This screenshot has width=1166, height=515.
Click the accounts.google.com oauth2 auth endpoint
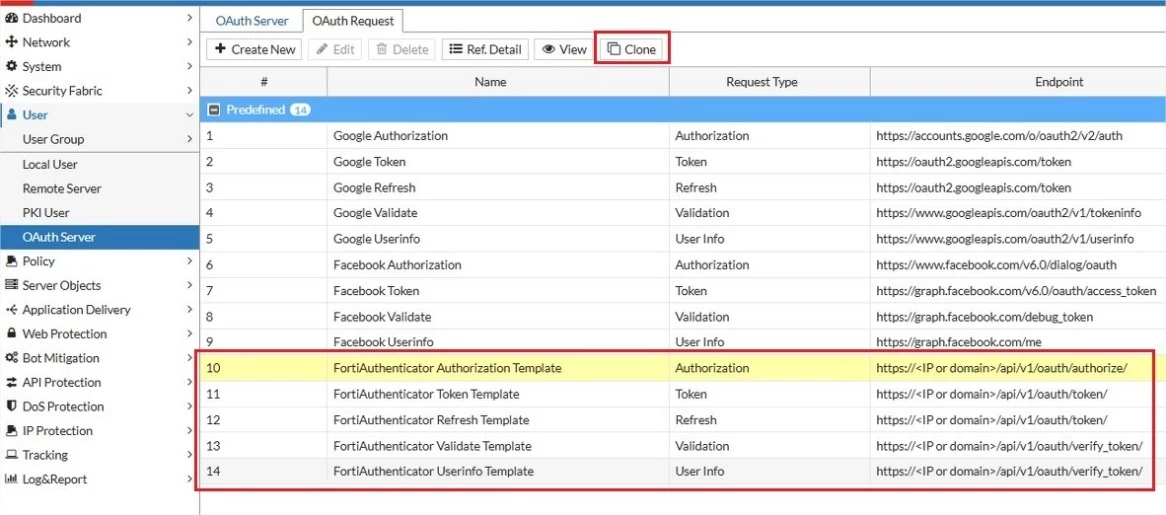(x=999, y=136)
